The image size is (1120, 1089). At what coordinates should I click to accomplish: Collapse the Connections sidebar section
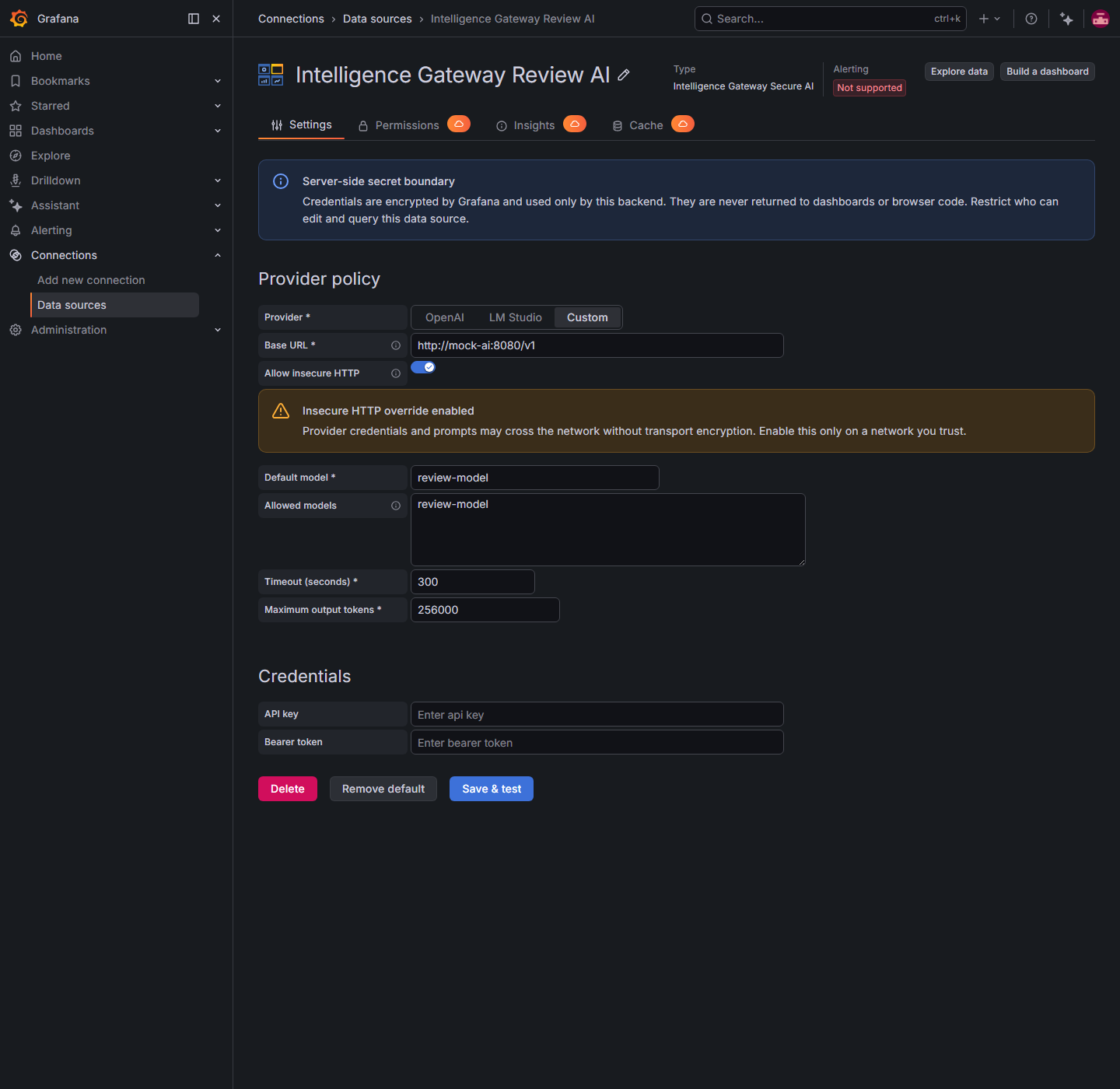pyautogui.click(x=218, y=255)
